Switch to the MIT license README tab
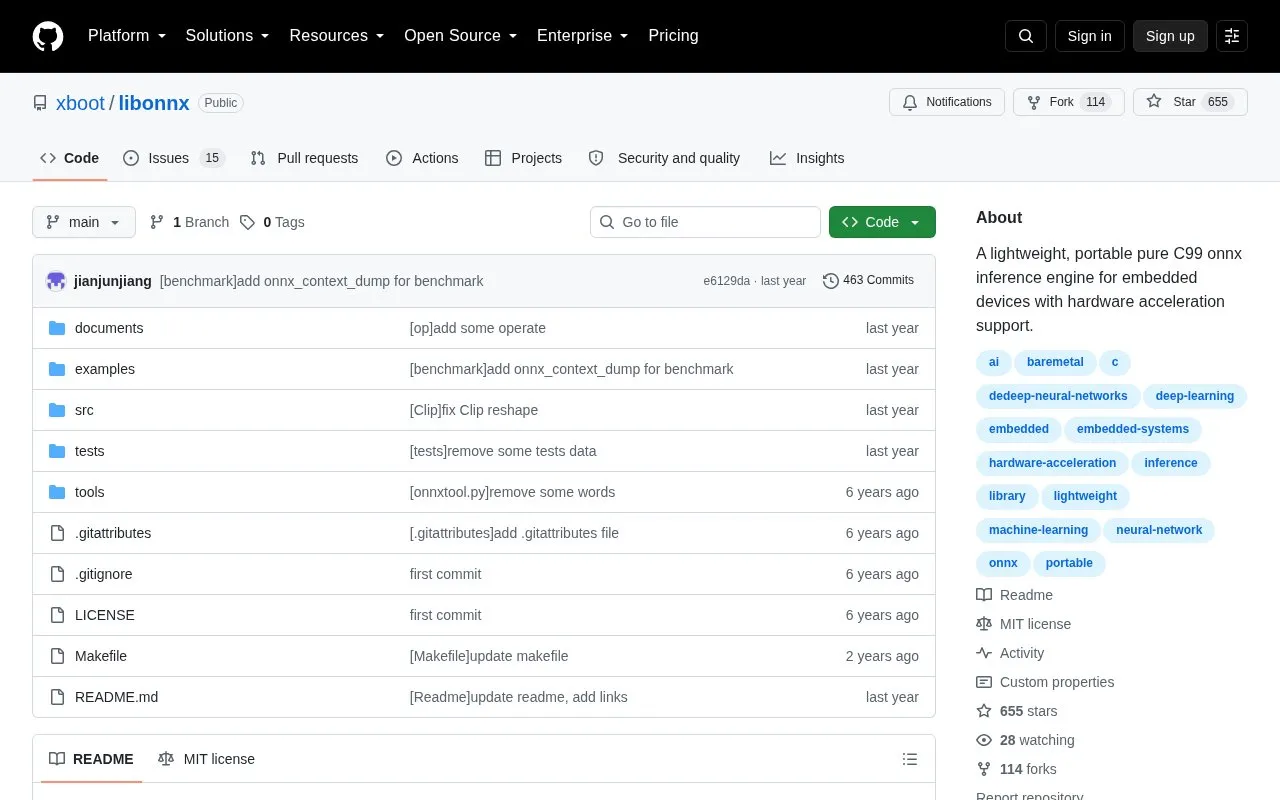1280x800 pixels. click(x=207, y=759)
